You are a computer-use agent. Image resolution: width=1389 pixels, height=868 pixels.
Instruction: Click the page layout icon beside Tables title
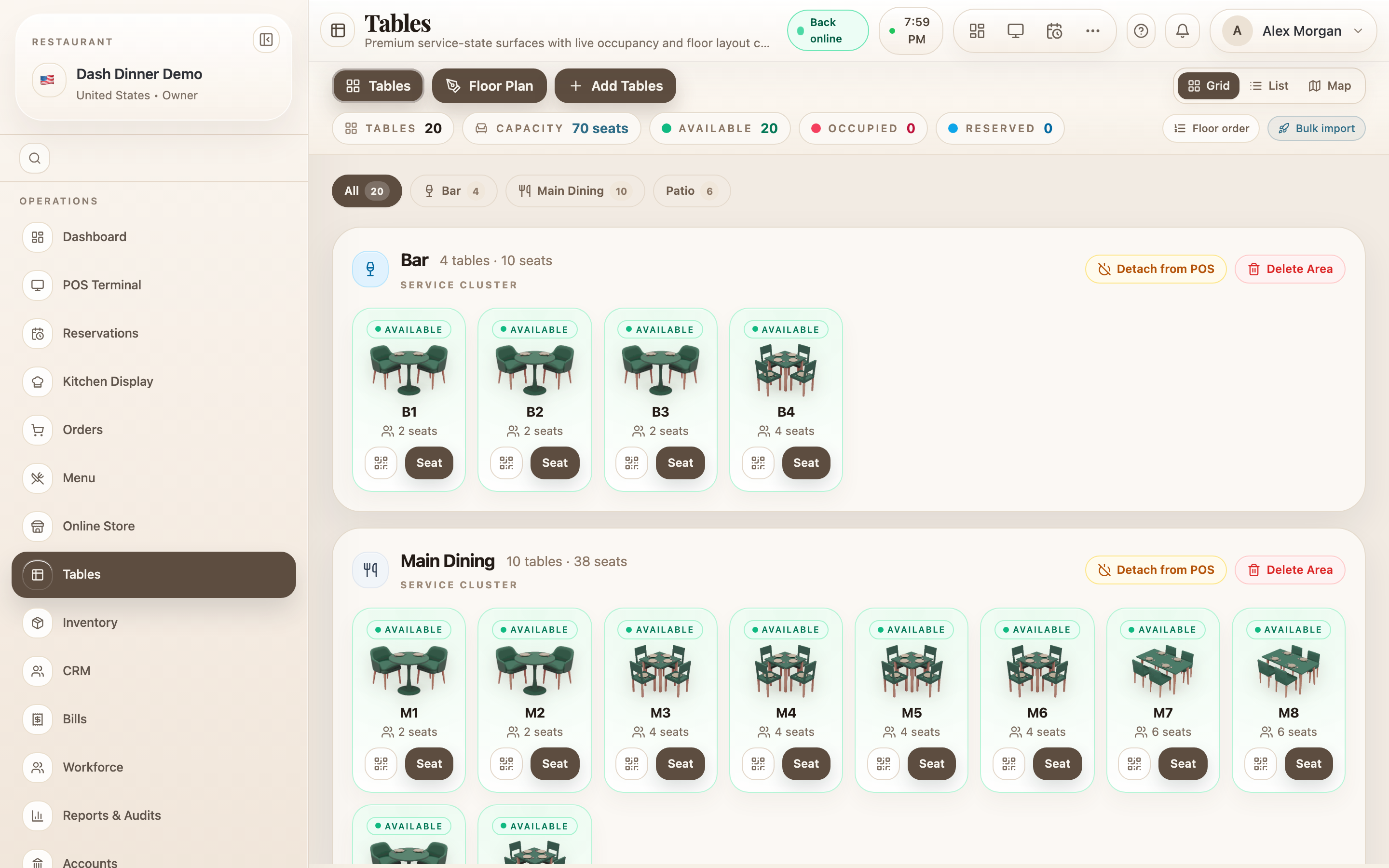[338, 30]
